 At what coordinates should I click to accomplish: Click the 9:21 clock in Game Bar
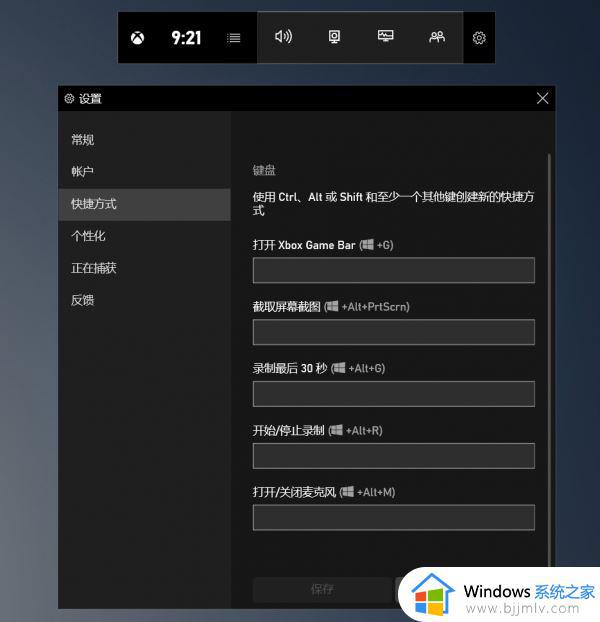pos(186,38)
